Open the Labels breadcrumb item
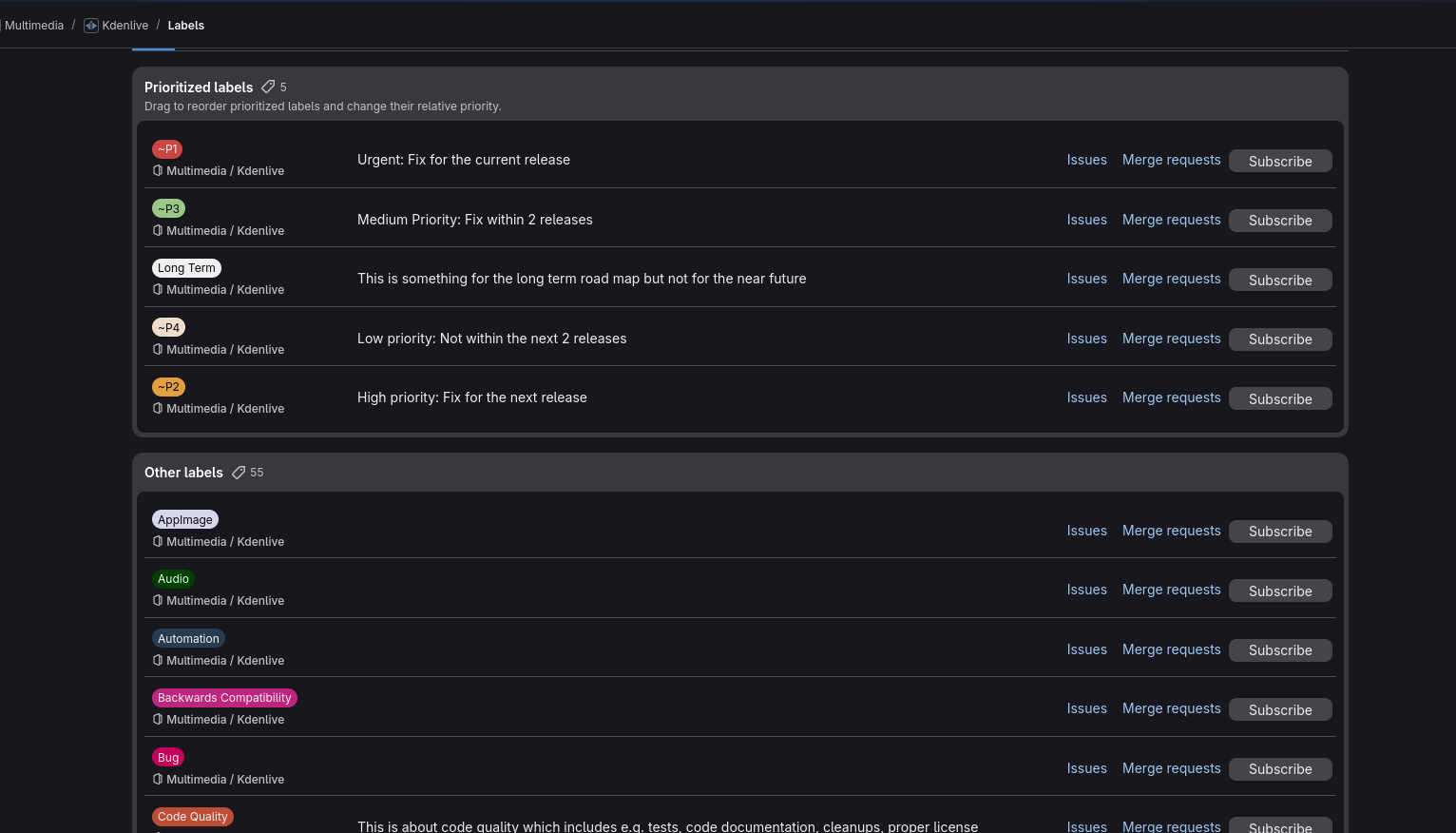The image size is (1456, 833). (x=185, y=26)
